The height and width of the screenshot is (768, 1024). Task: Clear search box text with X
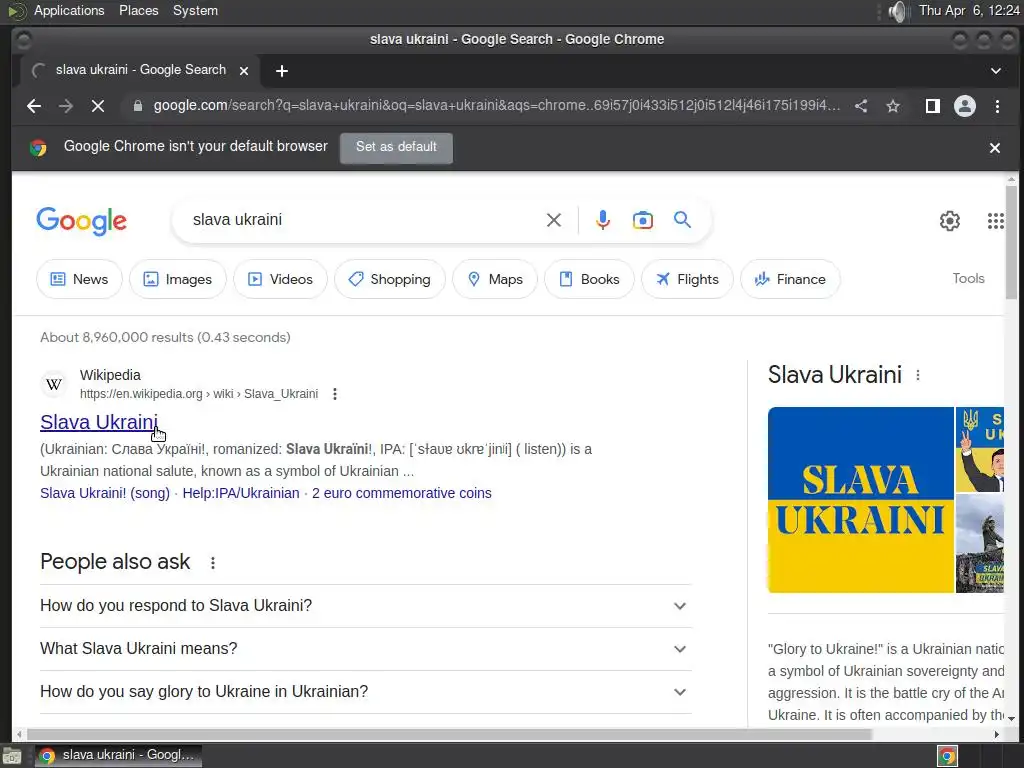554,220
